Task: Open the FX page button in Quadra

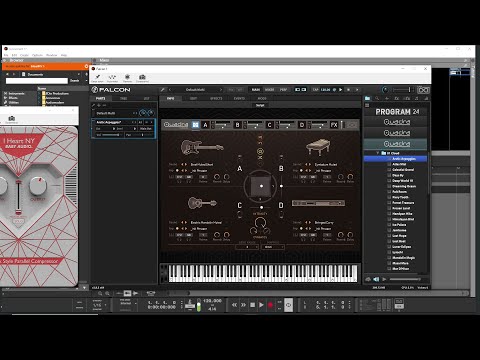Action: [x=334, y=125]
